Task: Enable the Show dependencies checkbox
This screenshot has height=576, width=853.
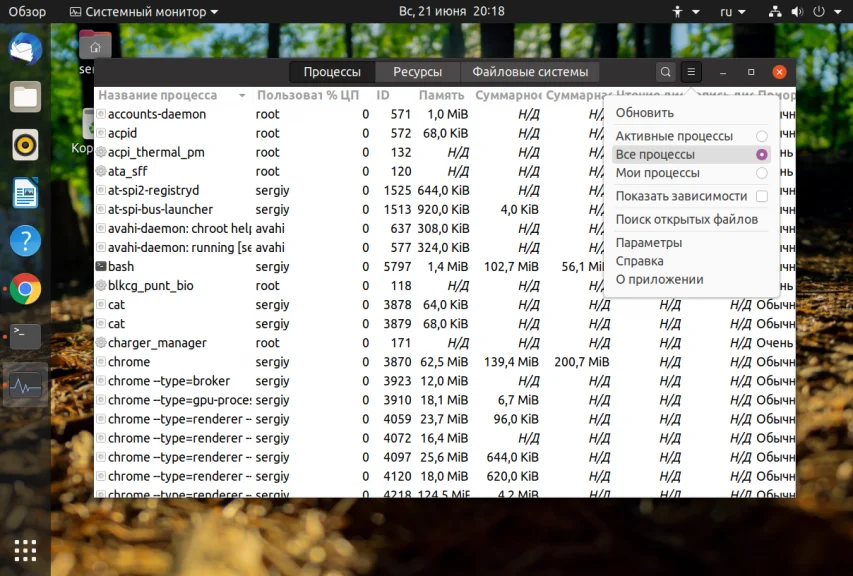Action: pos(762,196)
